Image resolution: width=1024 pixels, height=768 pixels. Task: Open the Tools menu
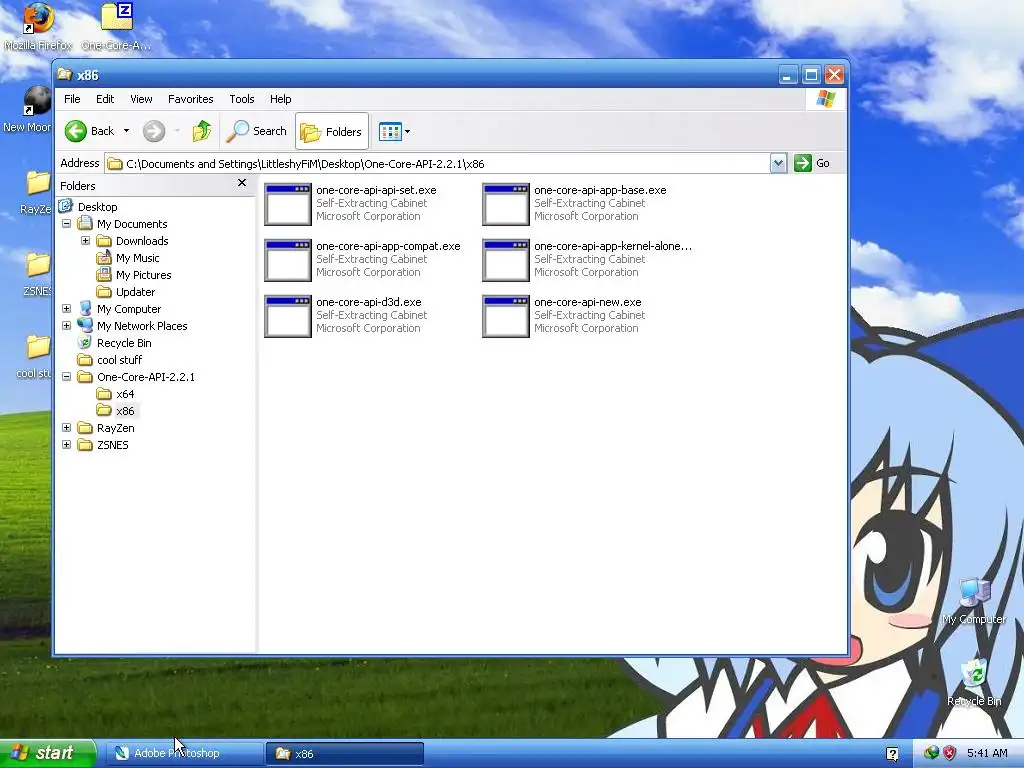point(242,99)
